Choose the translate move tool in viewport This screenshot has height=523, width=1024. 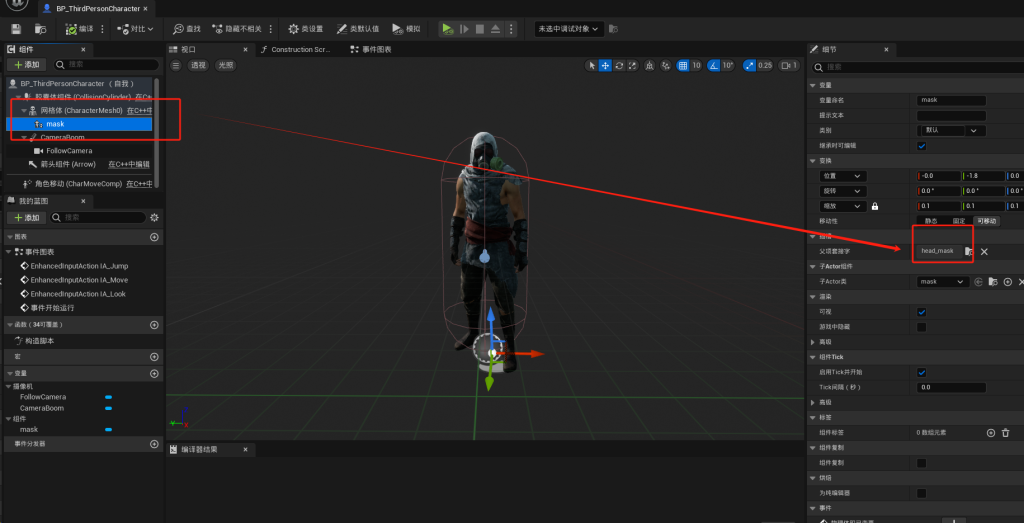(x=605, y=65)
